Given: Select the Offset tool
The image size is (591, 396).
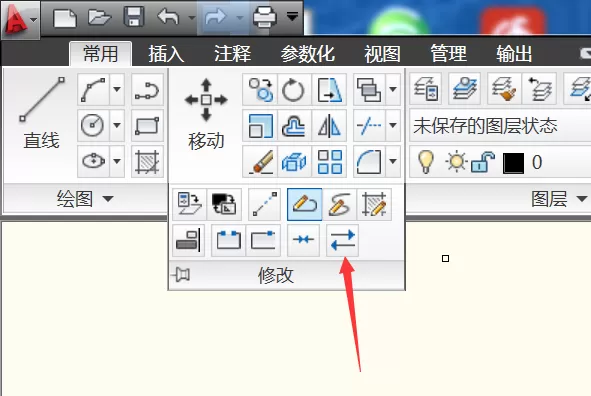Looking at the screenshot, I should pyautogui.click(x=294, y=126).
